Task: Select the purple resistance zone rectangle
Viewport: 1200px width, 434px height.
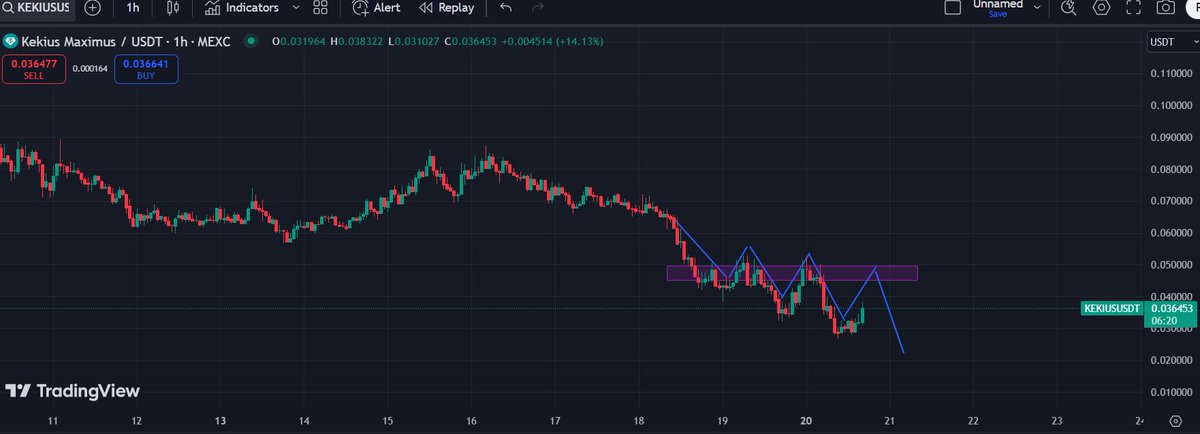Action: point(792,272)
